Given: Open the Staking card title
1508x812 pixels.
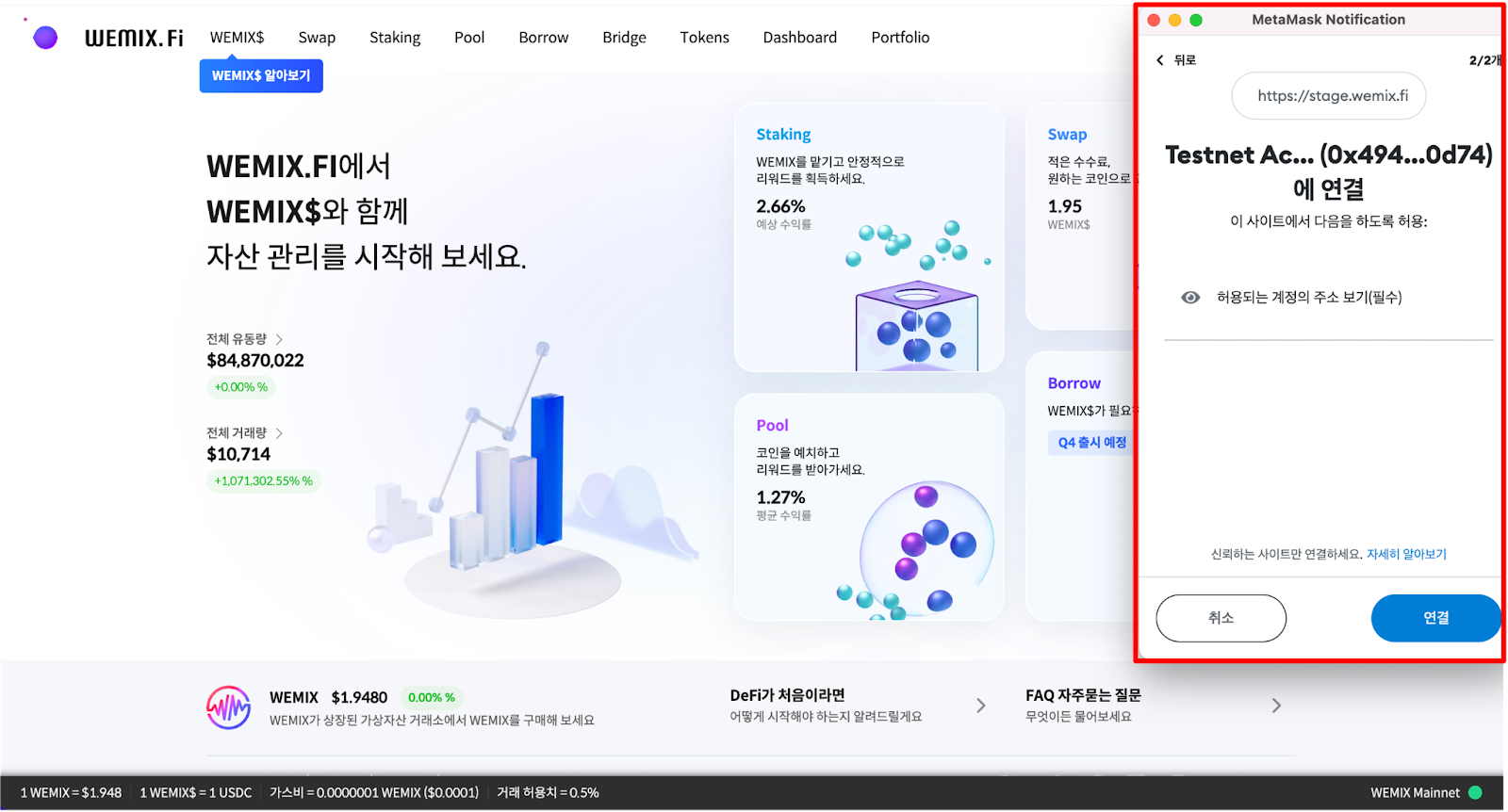Looking at the screenshot, I should [x=783, y=135].
